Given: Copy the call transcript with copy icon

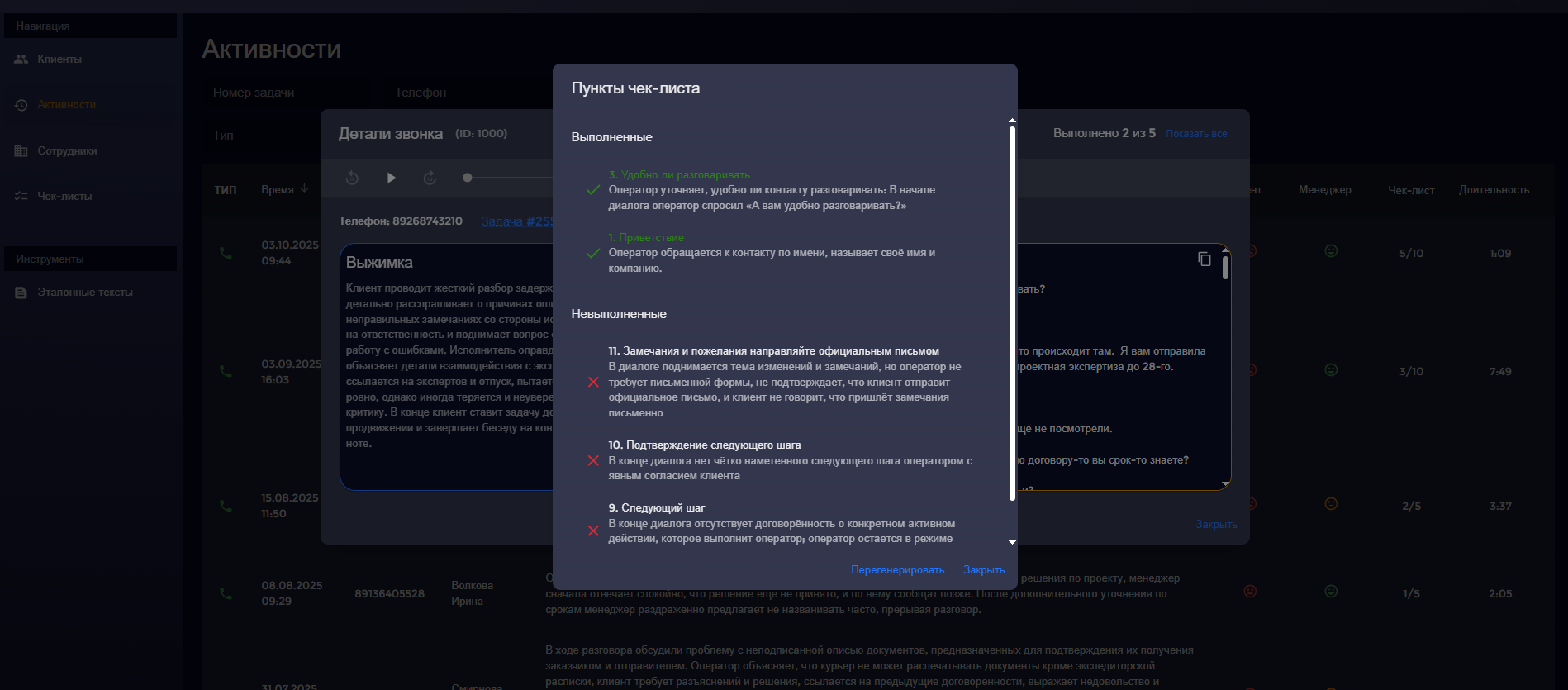Looking at the screenshot, I should point(1204,259).
